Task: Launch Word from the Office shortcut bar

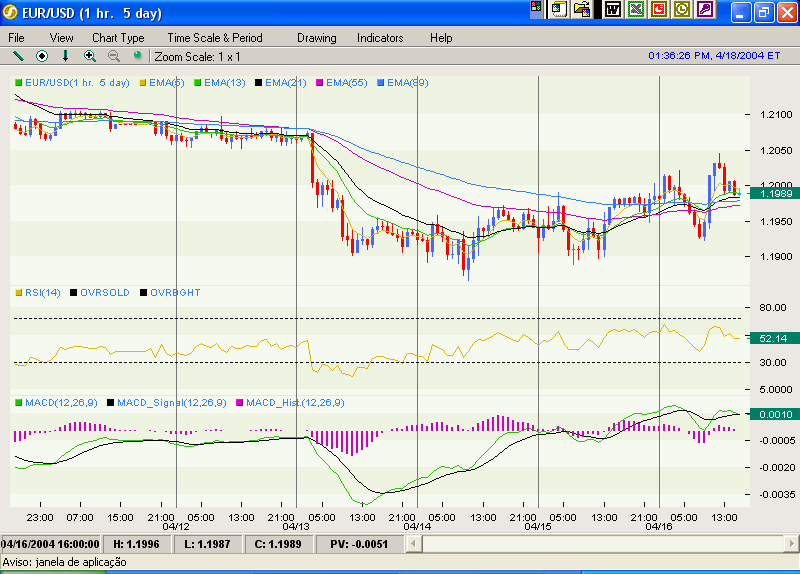Action: 612,10
